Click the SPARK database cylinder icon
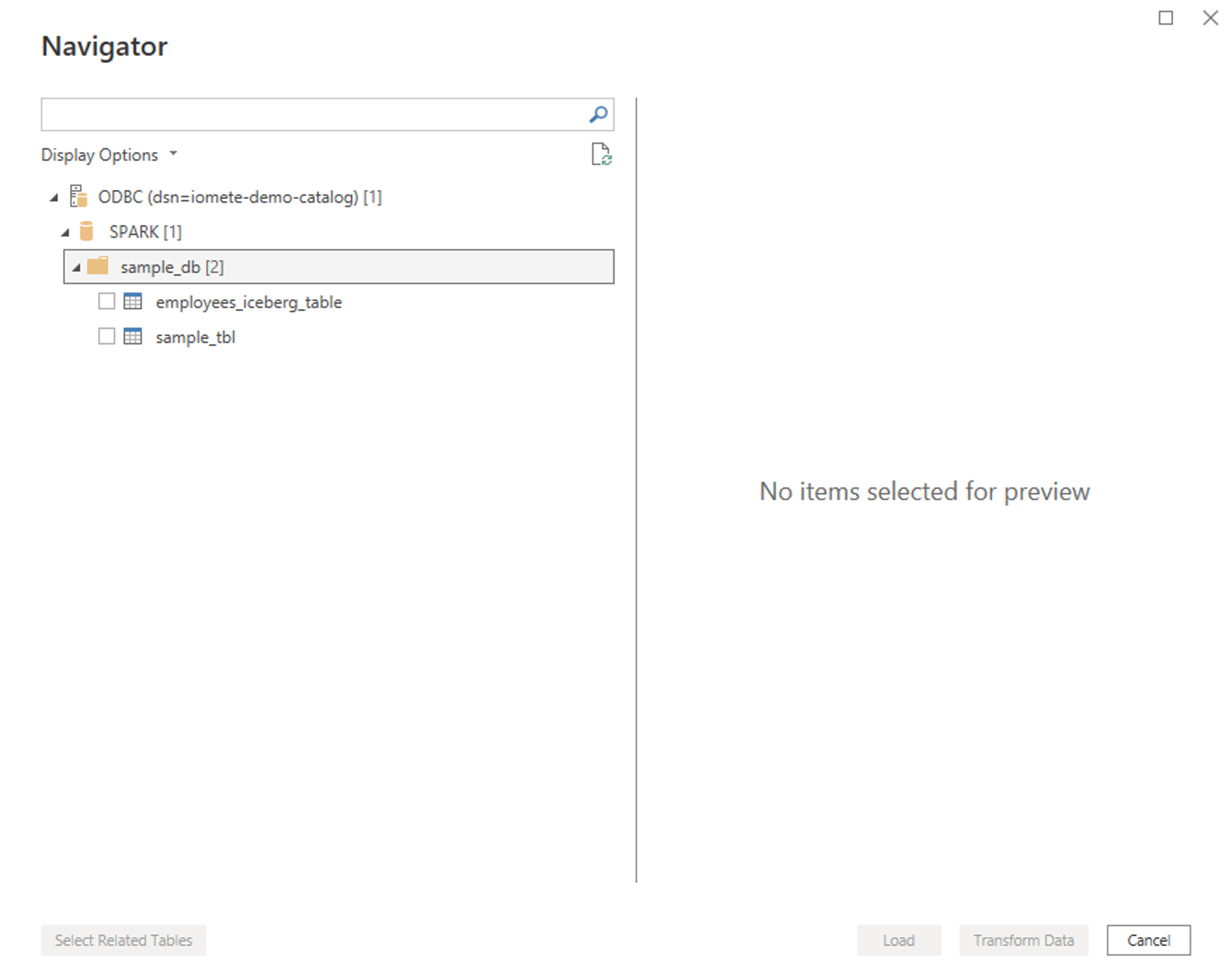Viewport: 1232px width, 979px height. tap(86, 231)
